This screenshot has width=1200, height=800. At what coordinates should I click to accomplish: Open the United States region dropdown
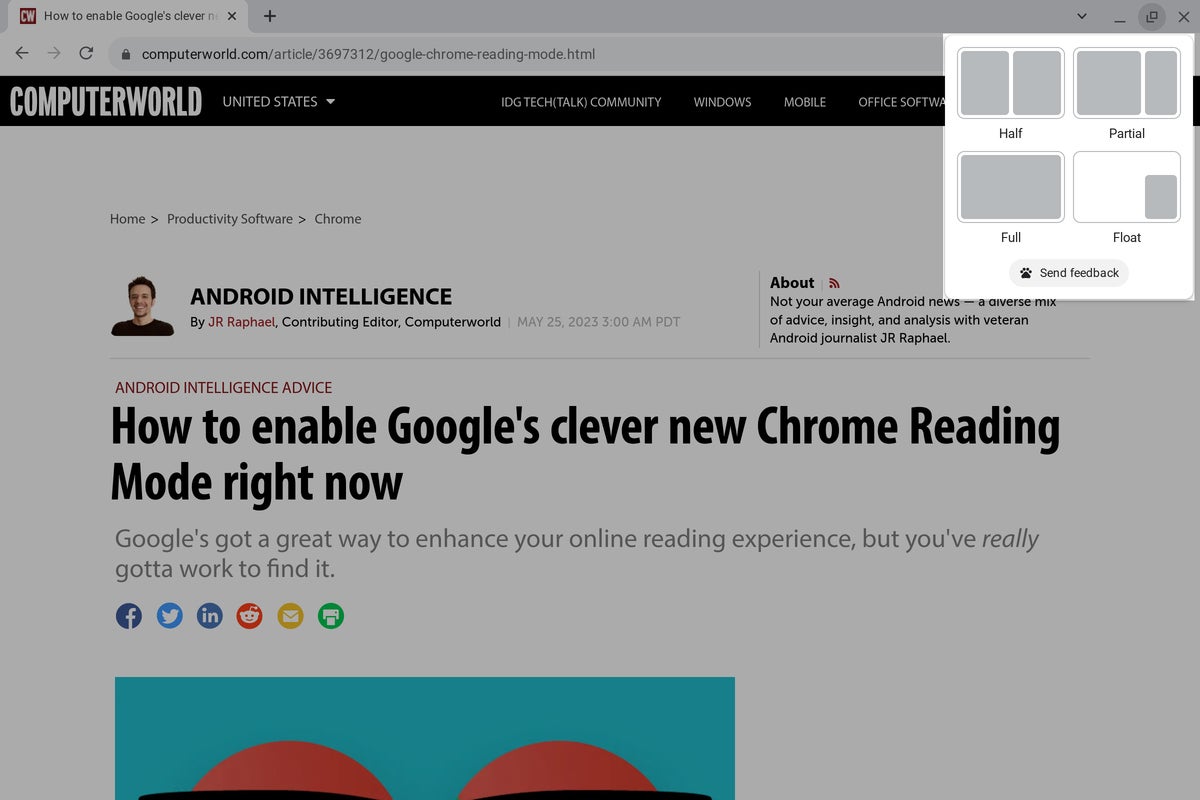pyautogui.click(x=279, y=101)
